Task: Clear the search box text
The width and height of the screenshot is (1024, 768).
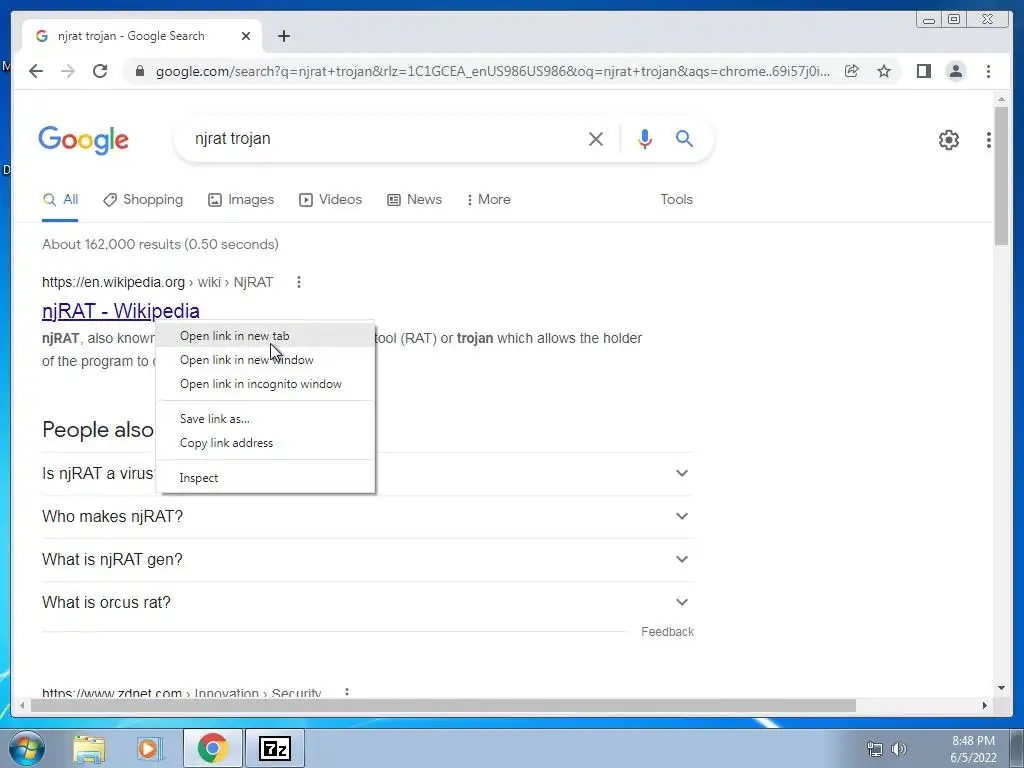Action: pos(596,138)
